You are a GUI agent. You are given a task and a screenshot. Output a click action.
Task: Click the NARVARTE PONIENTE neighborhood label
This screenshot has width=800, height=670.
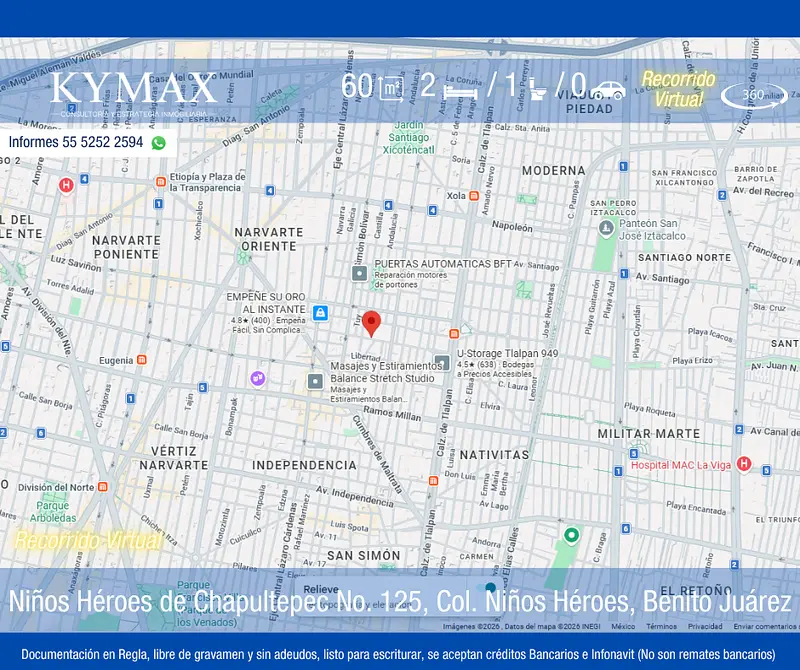pos(127,247)
